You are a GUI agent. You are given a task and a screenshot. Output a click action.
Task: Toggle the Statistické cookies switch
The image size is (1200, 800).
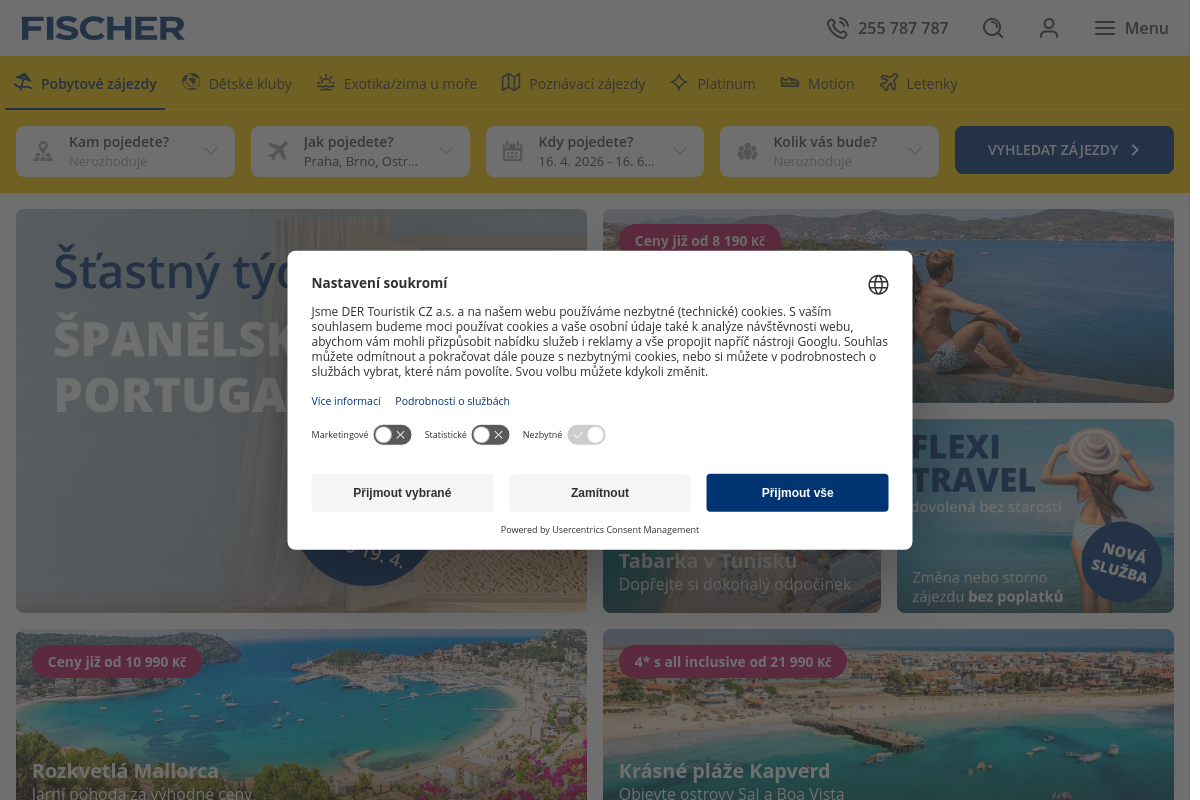(490, 435)
